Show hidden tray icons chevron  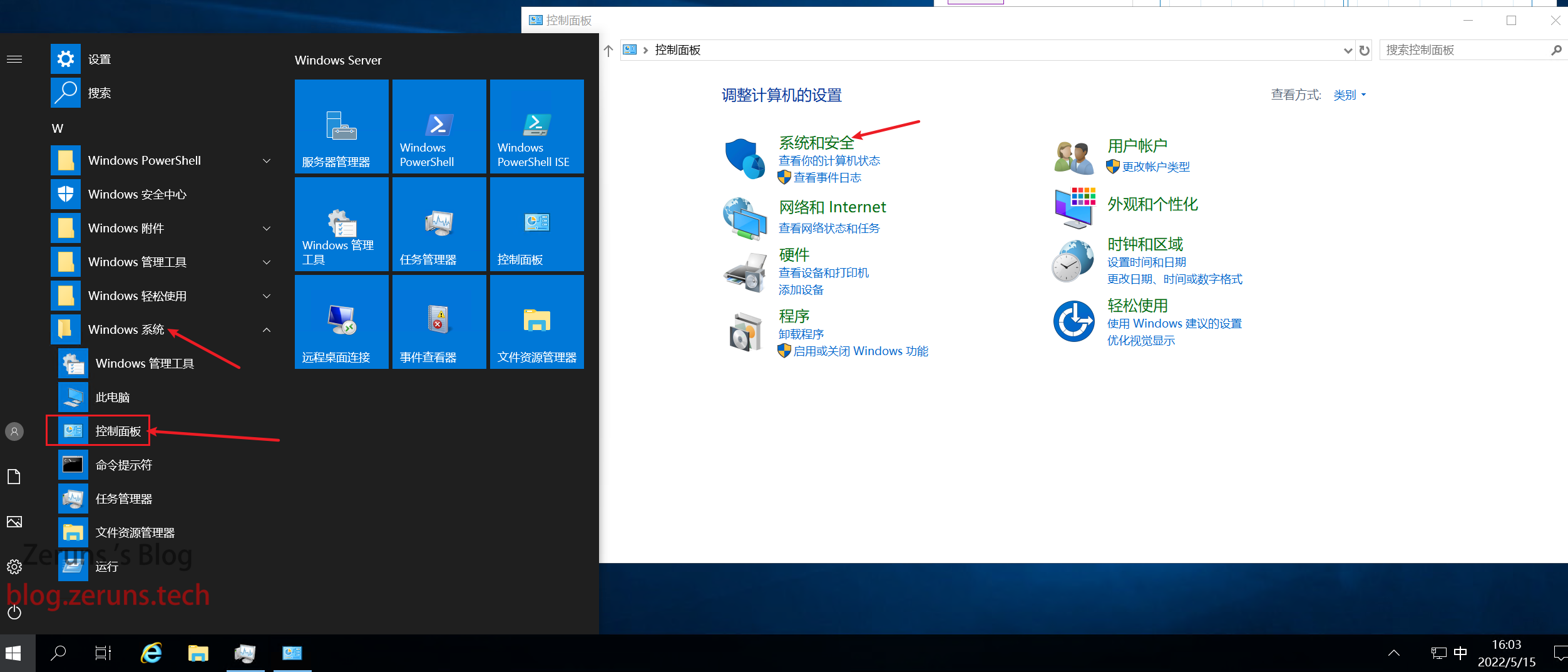pos(1394,653)
